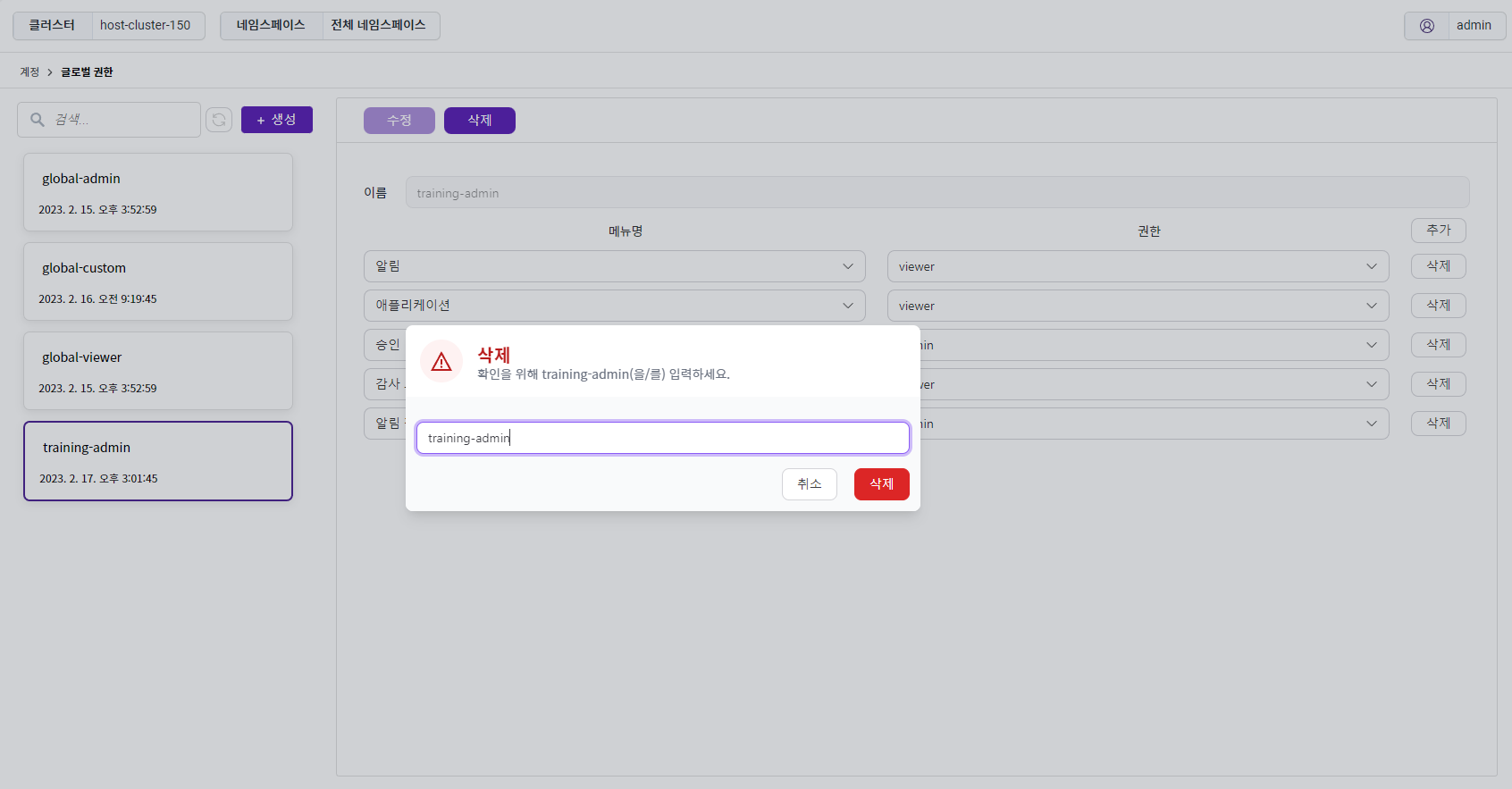Click the red warning triangle icon
The image size is (1512, 789).
point(441,361)
